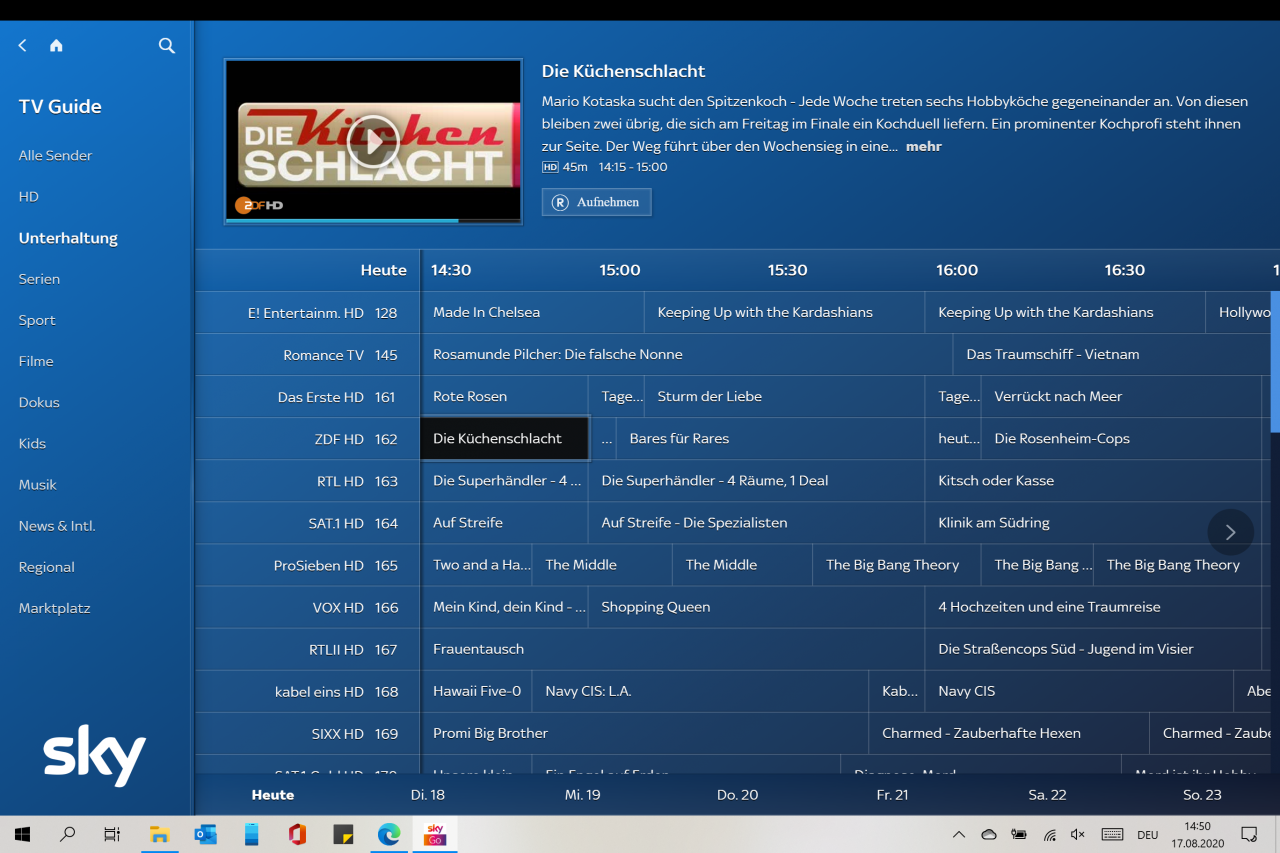Select Sturm der Liebe program
1280x853 pixels.
(784, 397)
